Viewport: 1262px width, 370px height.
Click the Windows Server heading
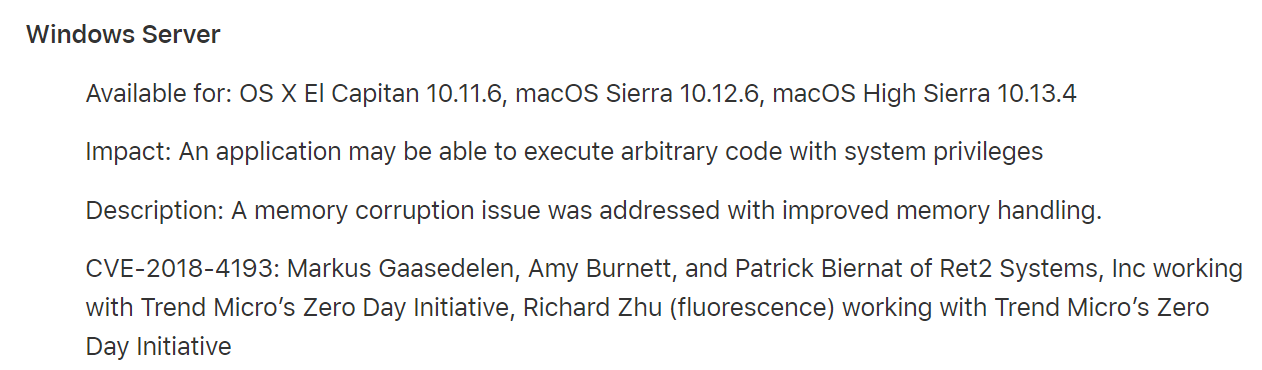[123, 35]
